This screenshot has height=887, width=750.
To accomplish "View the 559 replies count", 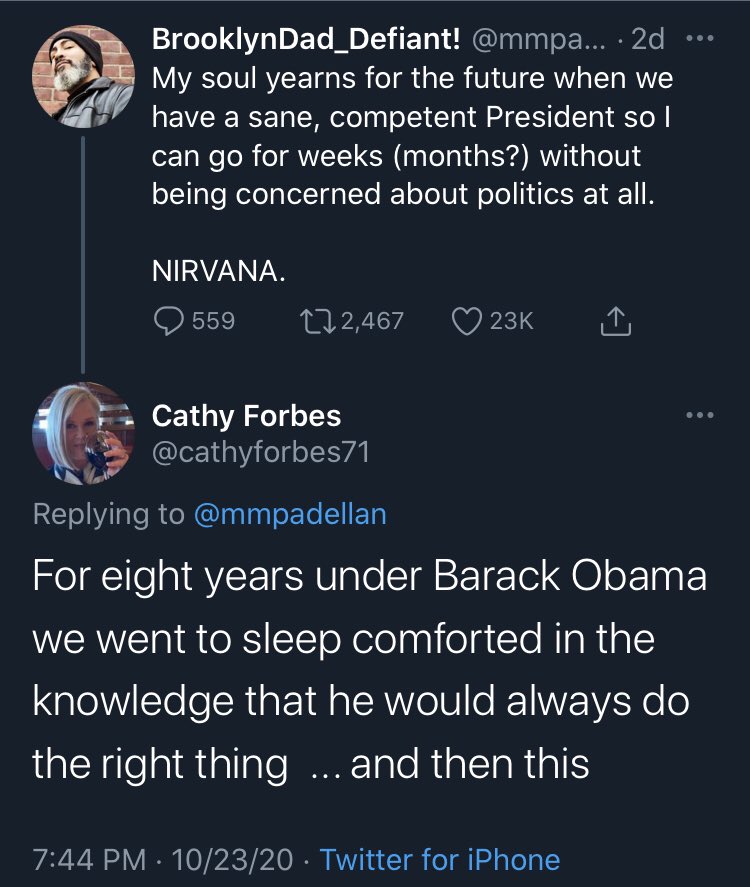I will pos(213,320).
